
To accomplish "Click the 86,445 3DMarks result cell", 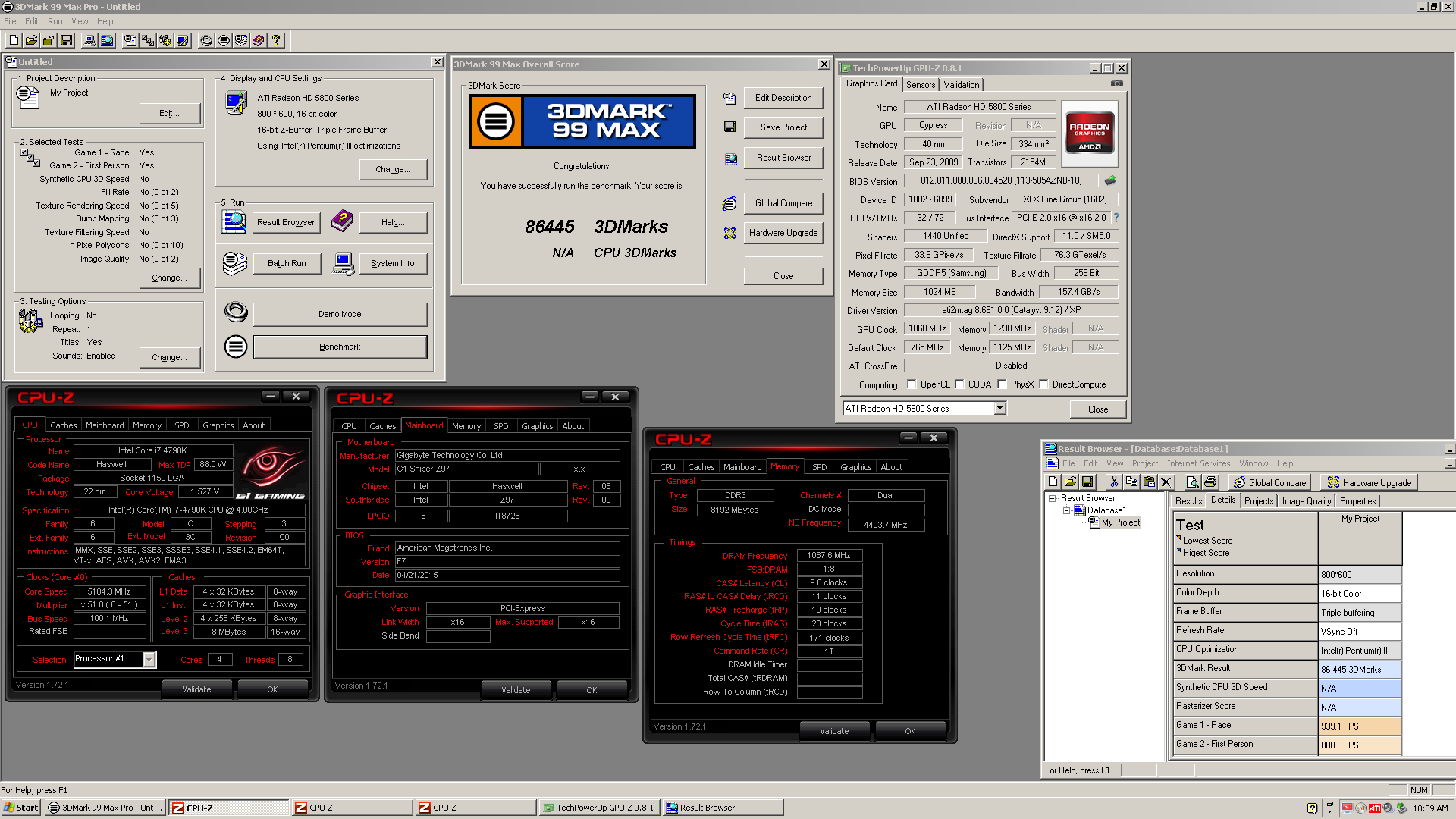I will click(1360, 670).
